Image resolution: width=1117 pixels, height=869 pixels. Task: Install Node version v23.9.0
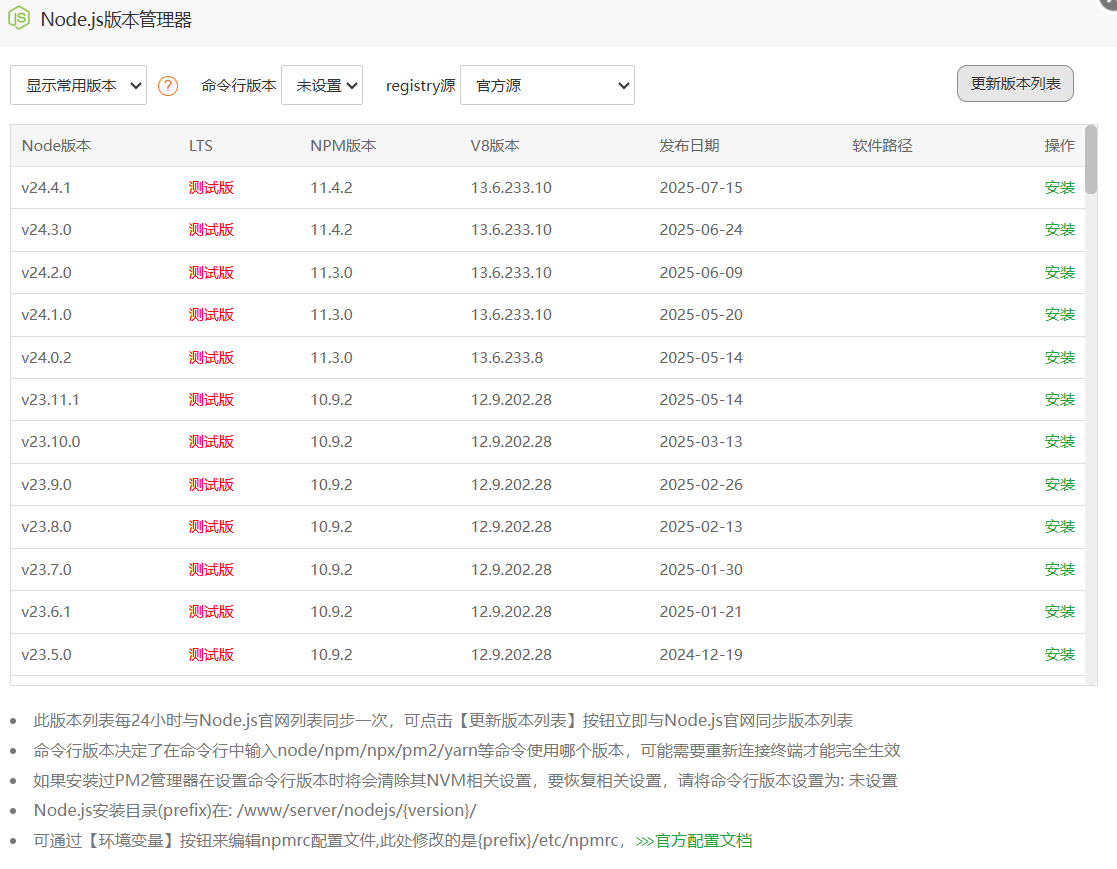coord(1059,484)
